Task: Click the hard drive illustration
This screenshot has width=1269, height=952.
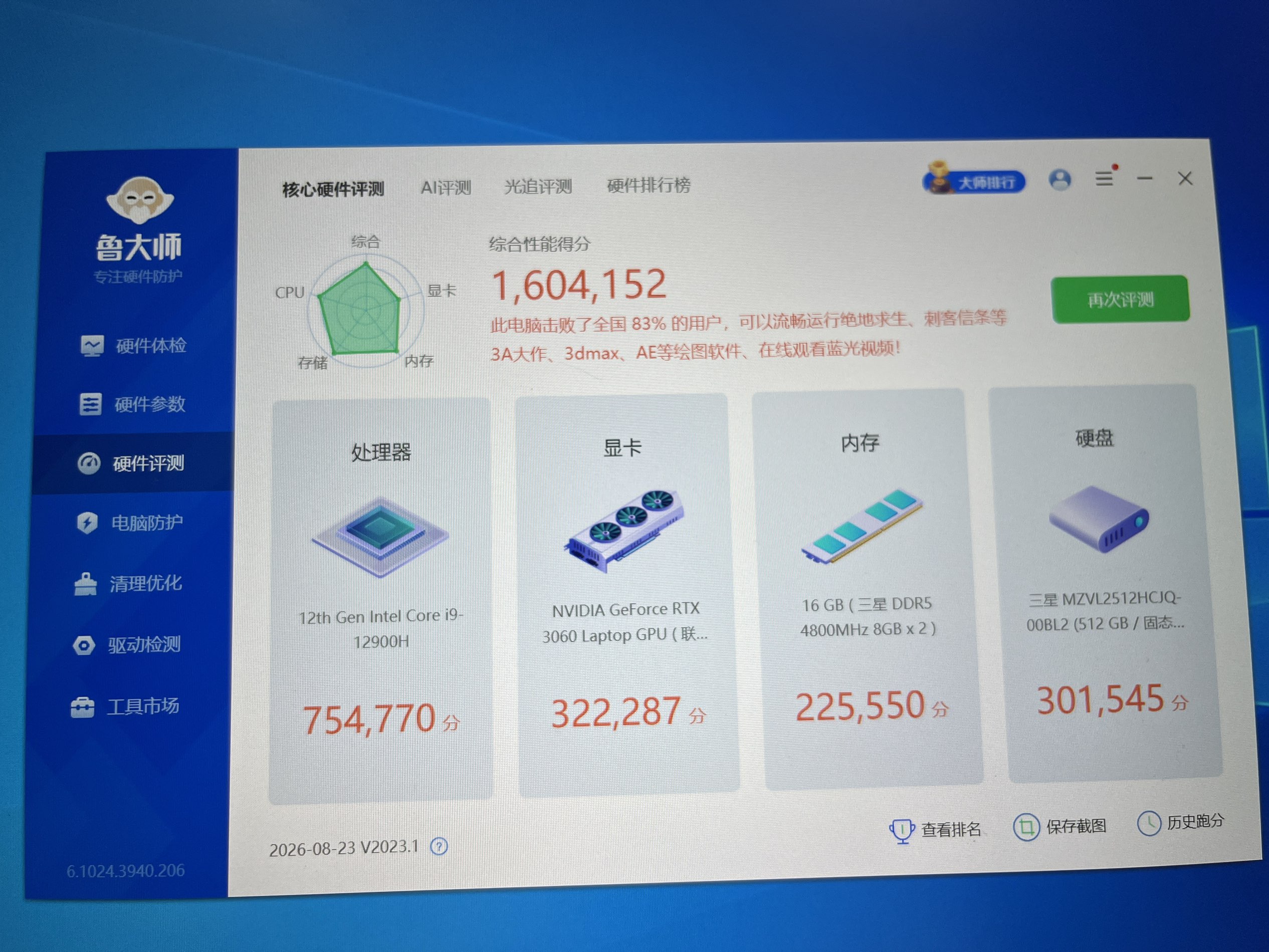Action: pos(1099,519)
